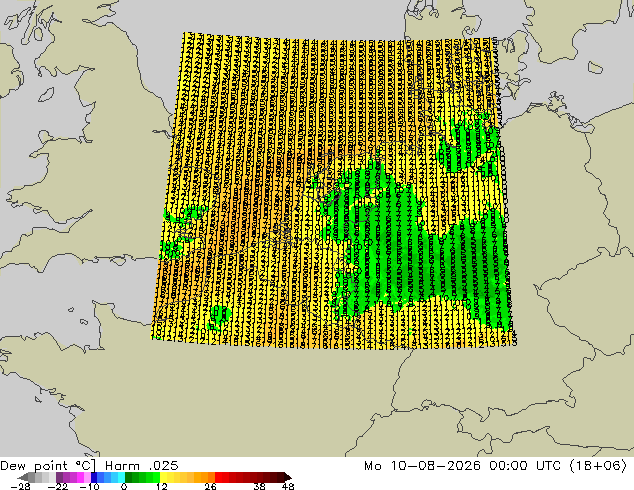This screenshot has width=634, height=490.
Task: Click the "-28" legend scale value
Action: pyautogui.click(x=21, y=486)
